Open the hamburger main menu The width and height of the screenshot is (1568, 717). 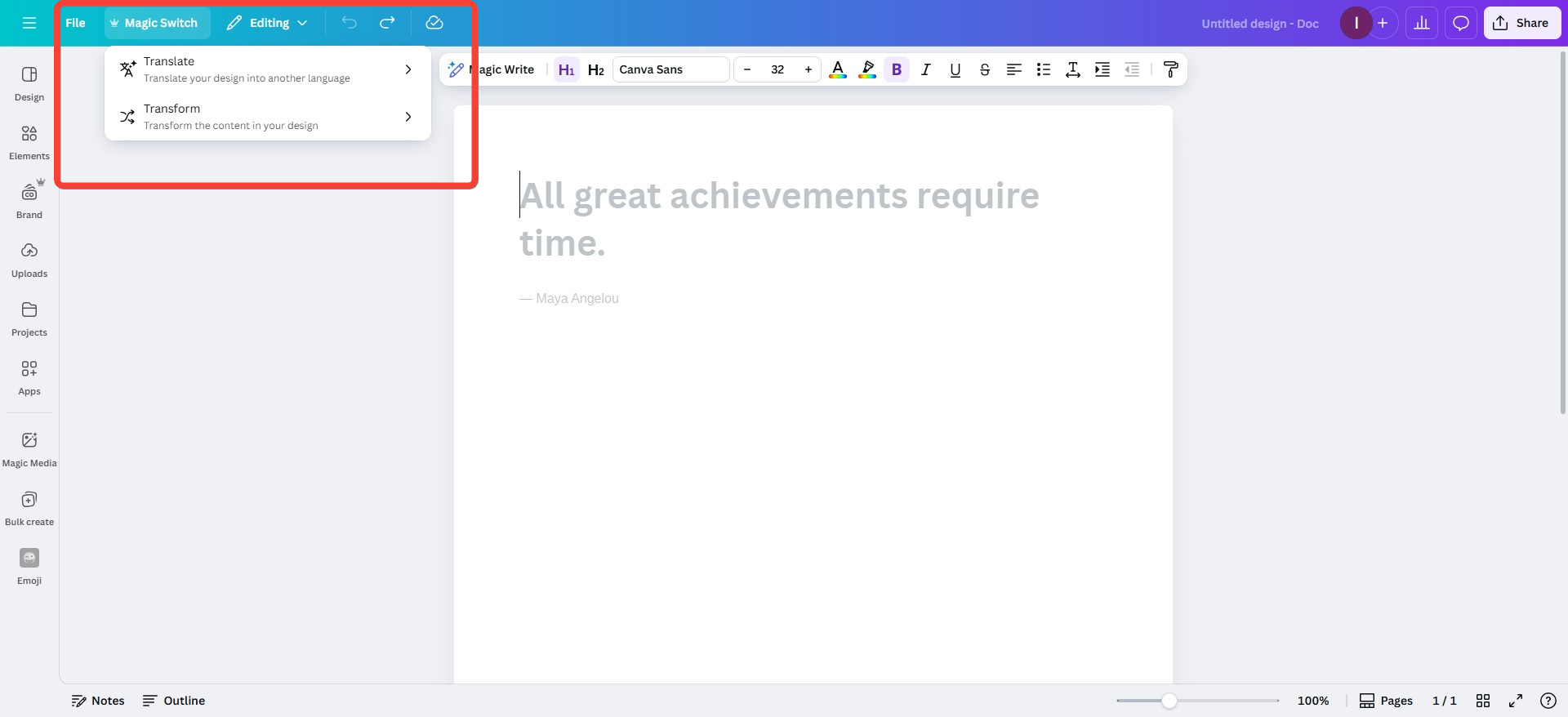coord(29,23)
